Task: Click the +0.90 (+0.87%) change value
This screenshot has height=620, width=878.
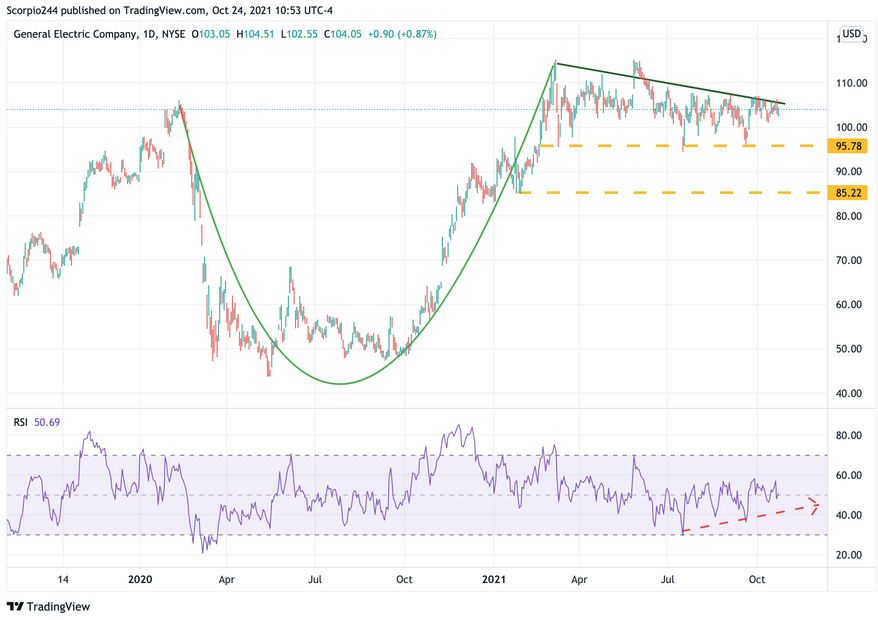Action: (x=402, y=34)
